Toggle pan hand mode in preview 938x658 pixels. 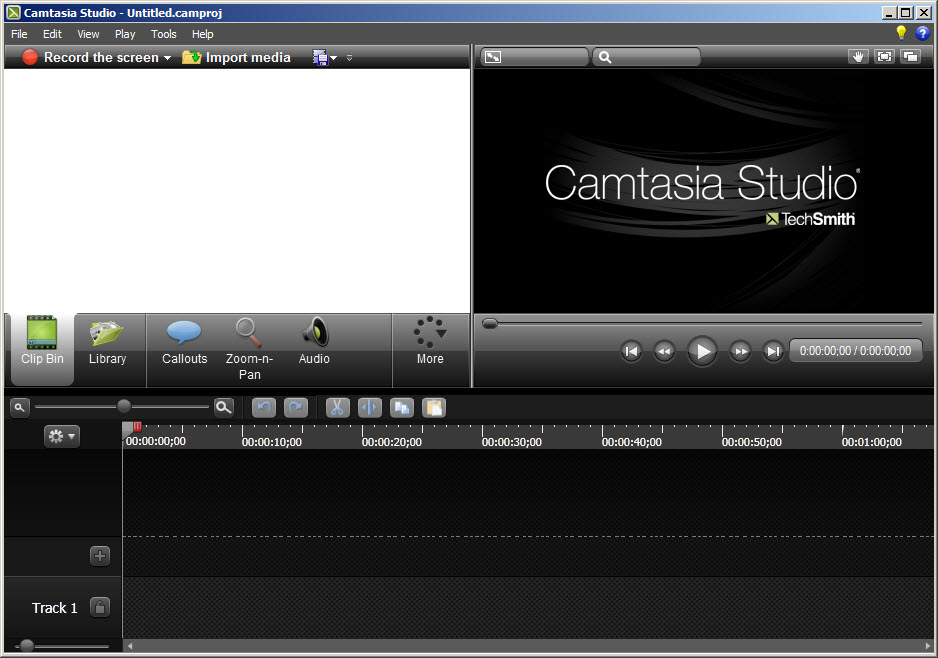click(x=858, y=57)
